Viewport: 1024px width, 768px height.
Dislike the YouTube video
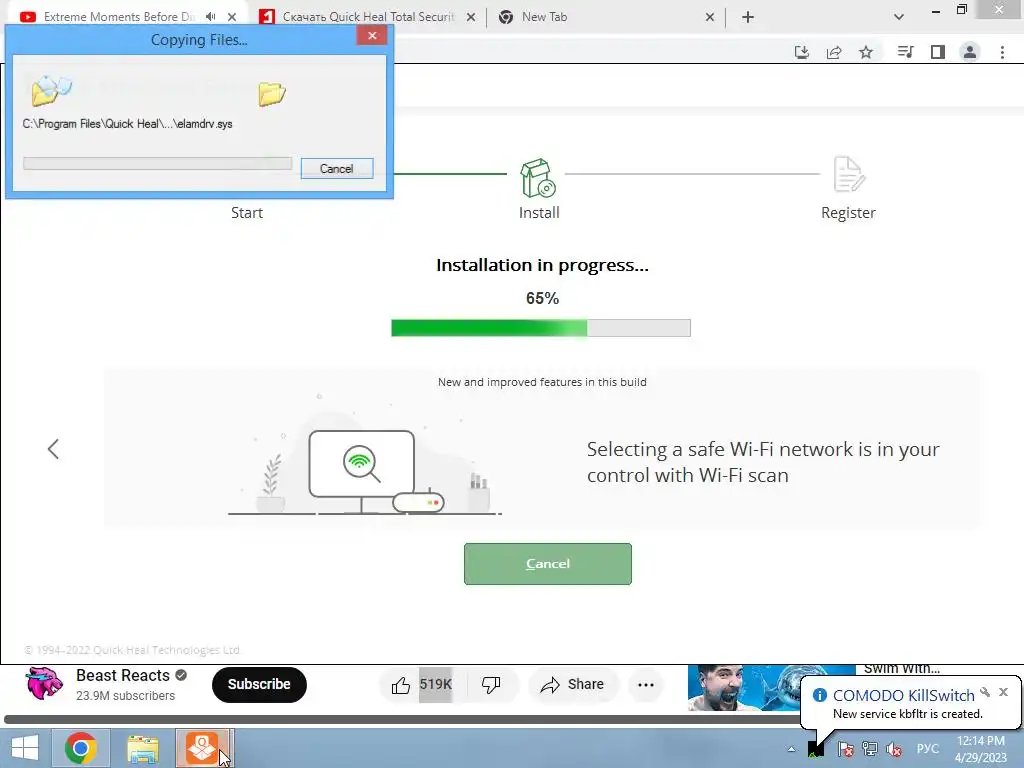(x=491, y=684)
